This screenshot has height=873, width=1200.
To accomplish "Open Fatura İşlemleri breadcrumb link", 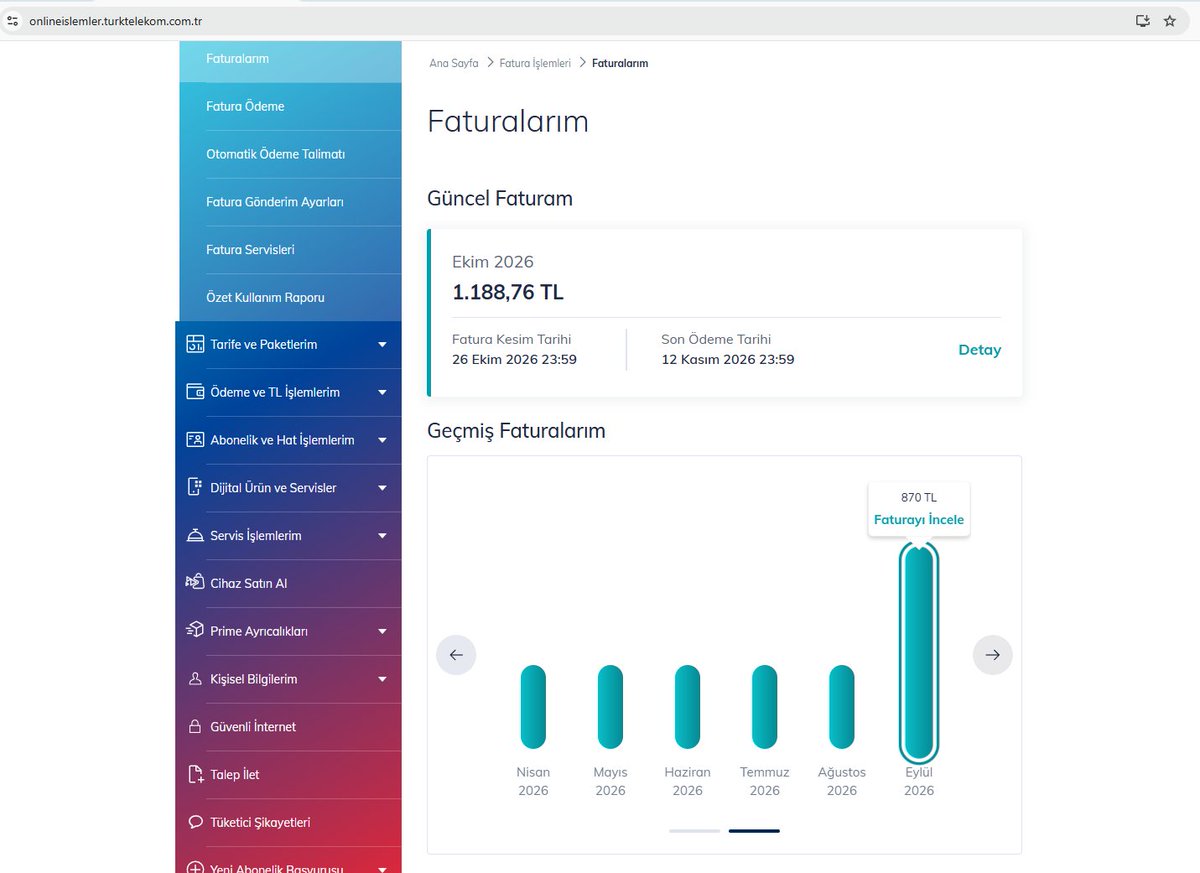I will click(x=535, y=63).
